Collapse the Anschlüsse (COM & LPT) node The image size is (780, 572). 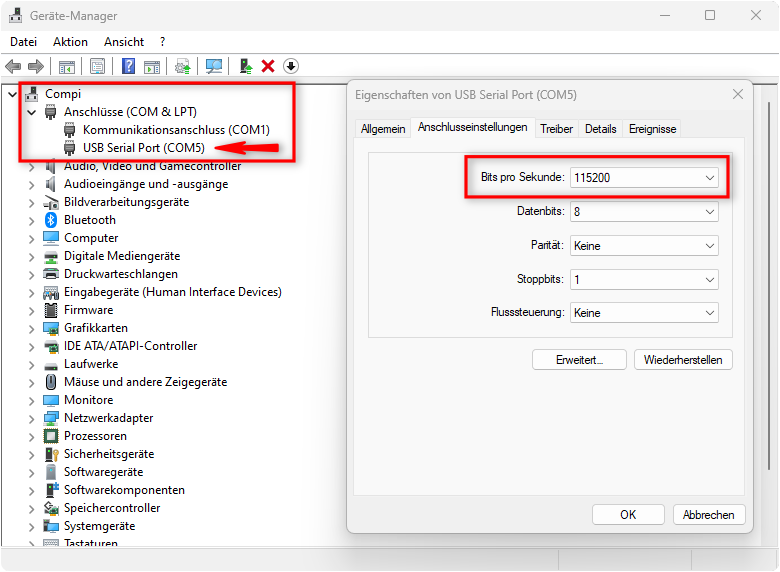point(32,112)
